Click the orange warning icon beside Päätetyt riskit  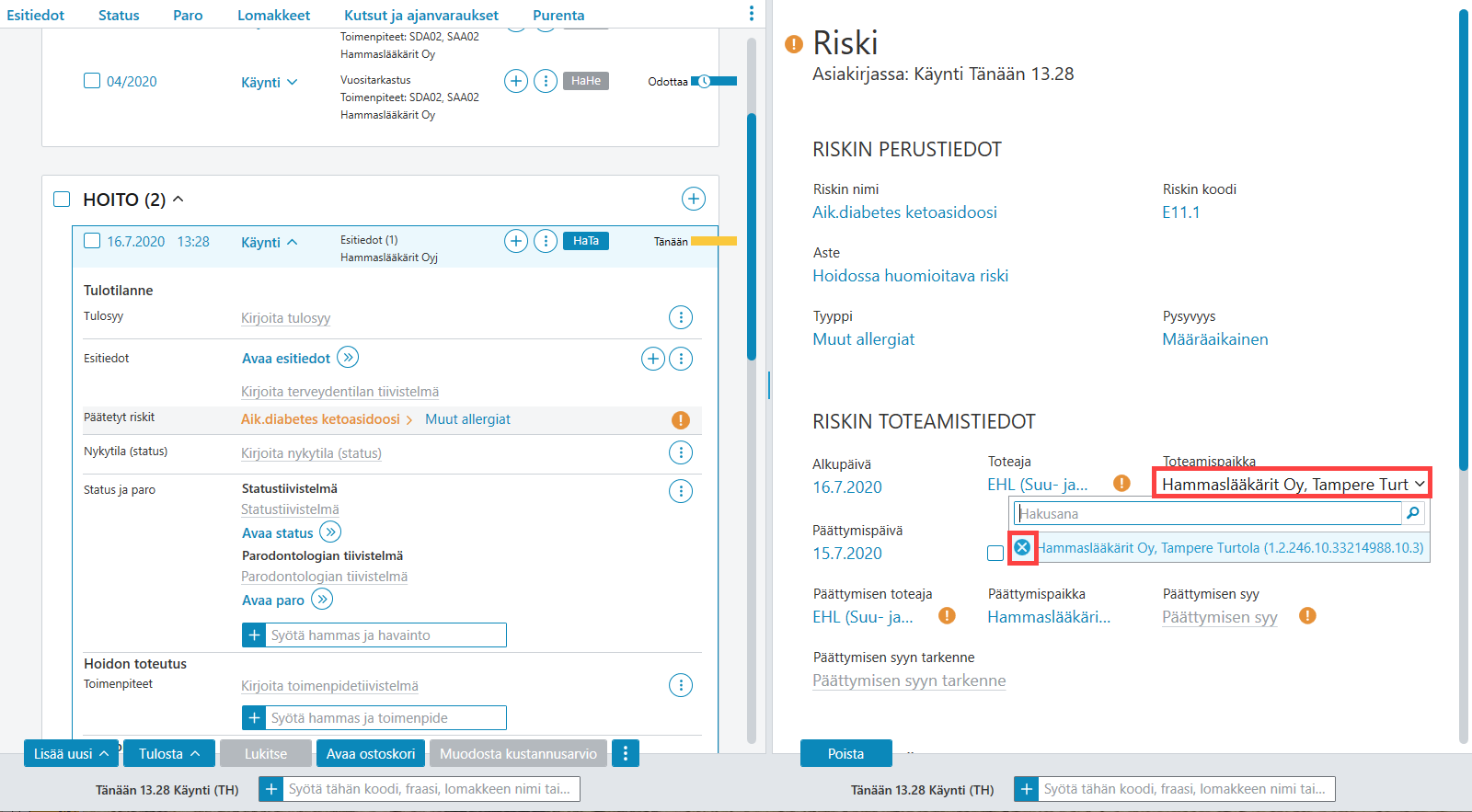click(681, 419)
